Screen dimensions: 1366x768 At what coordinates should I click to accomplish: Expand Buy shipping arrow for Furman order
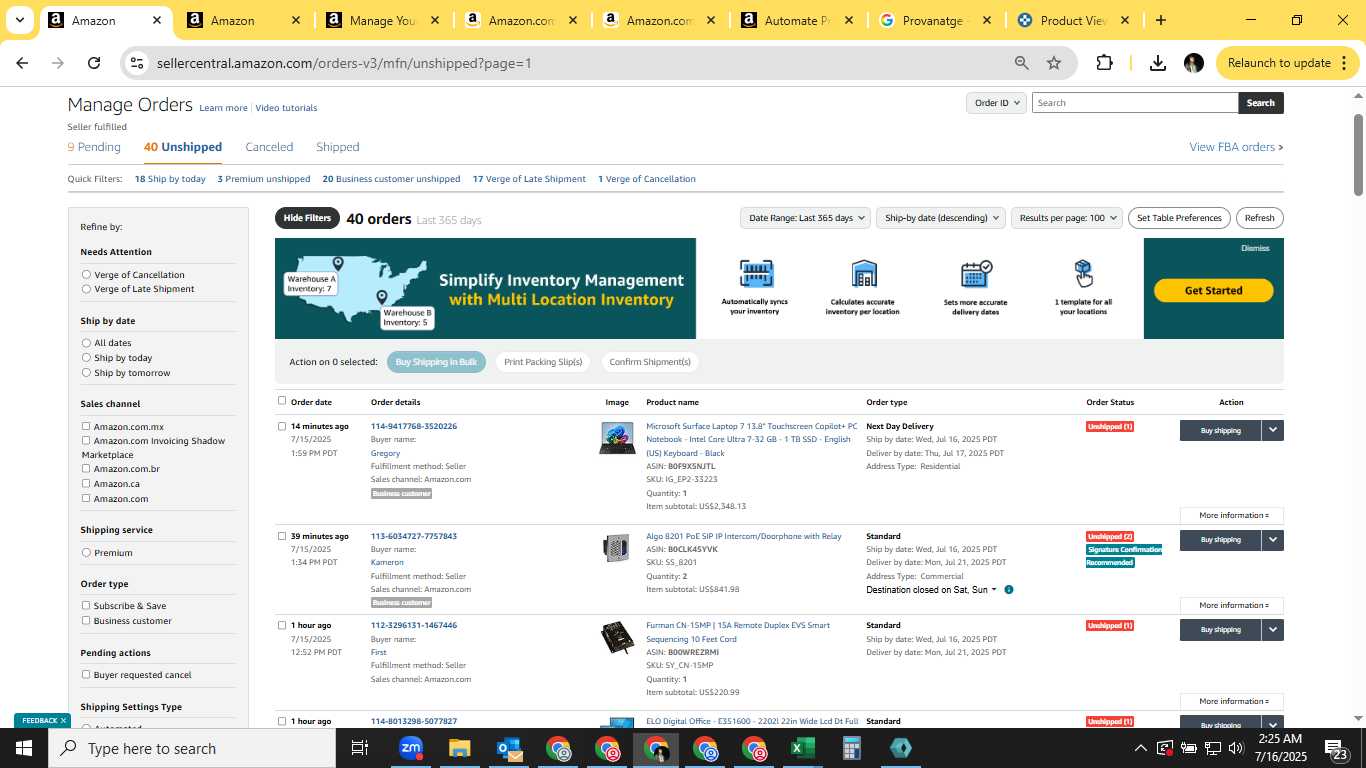(1273, 630)
